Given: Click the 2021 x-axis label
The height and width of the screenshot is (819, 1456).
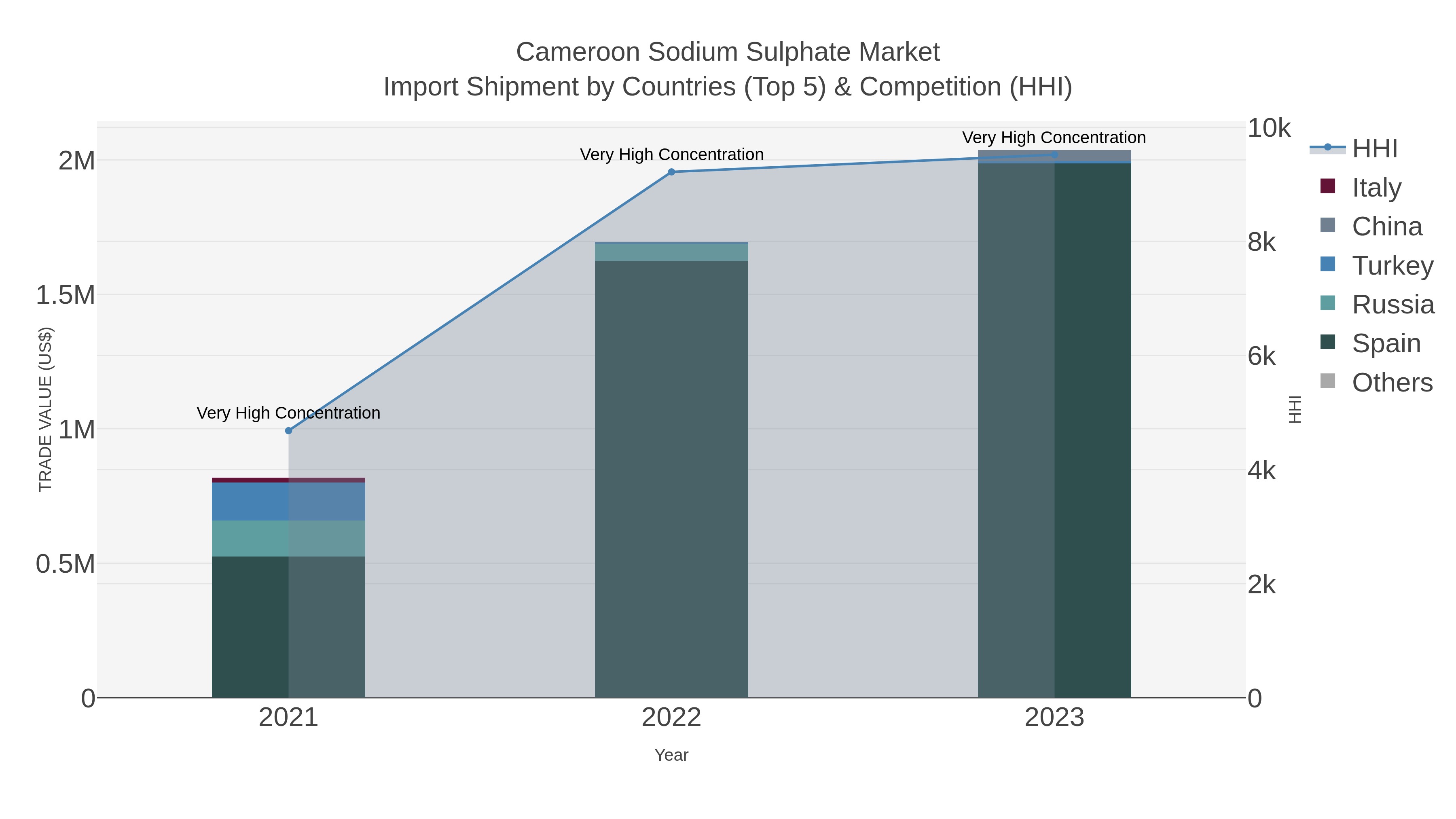Looking at the screenshot, I should click(288, 718).
